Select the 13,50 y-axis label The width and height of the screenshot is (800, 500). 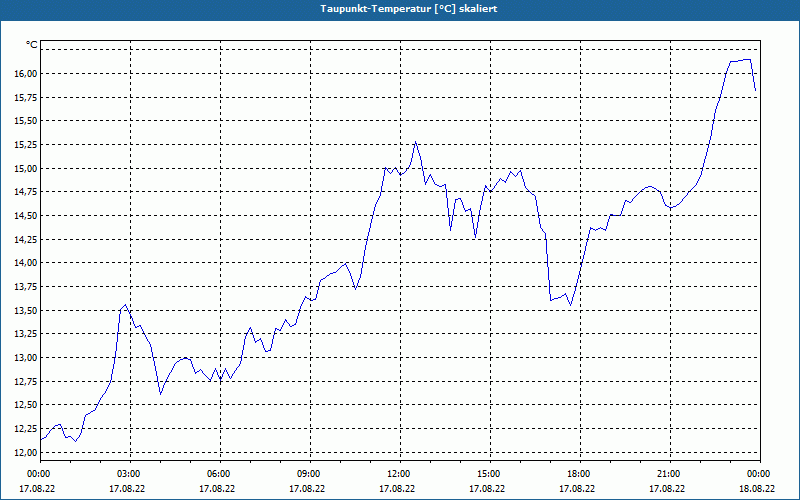[27, 310]
